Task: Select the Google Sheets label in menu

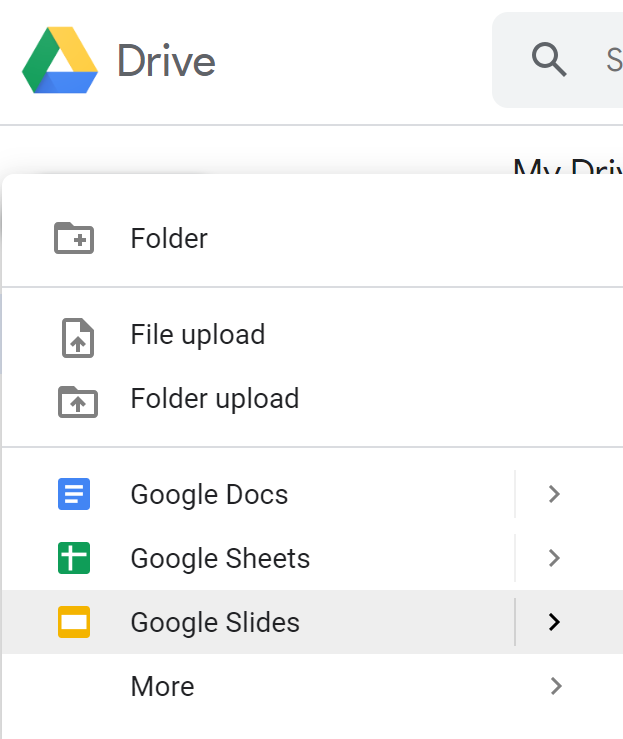Action: pyautogui.click(x=220, y=558)
